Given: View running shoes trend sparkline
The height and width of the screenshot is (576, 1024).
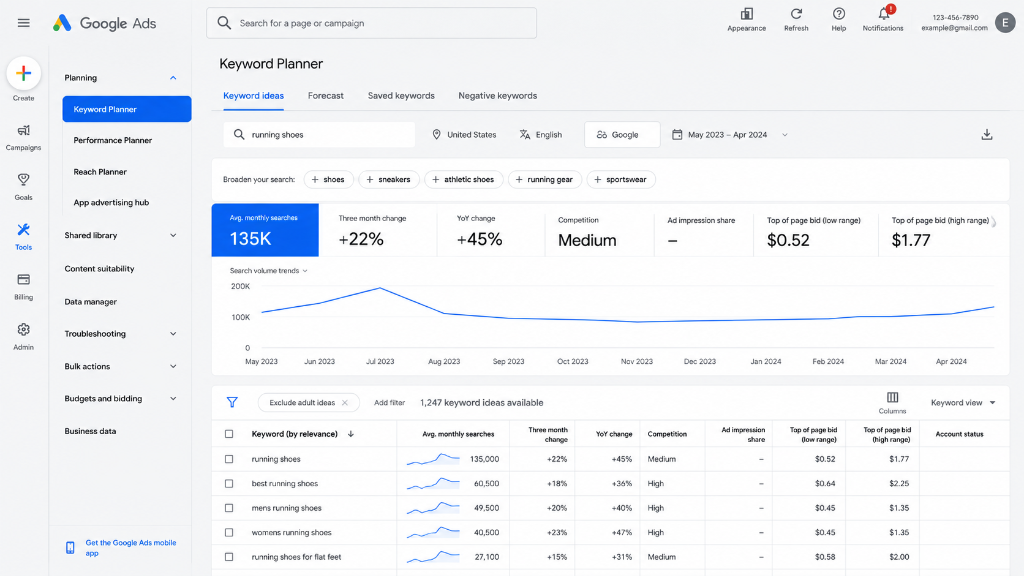Looking at the screenshot, I should pyautogui.click(x=433, y=459).
